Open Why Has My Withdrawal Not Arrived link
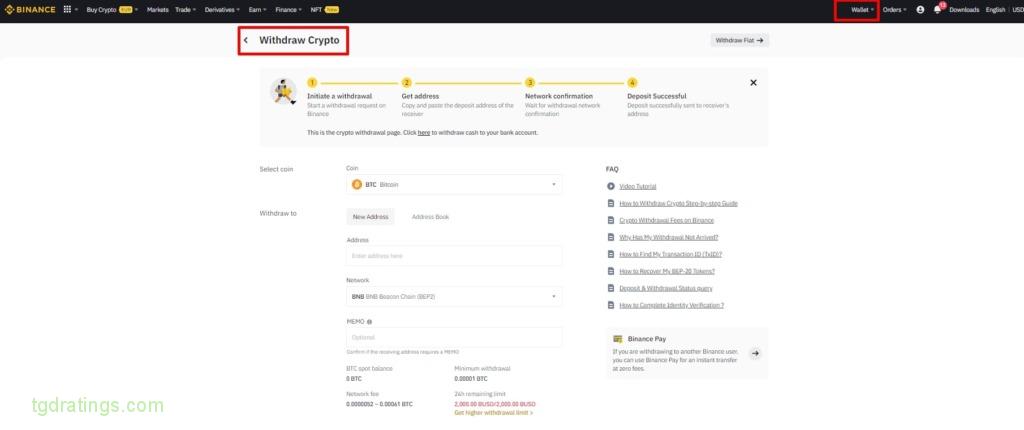 click(669, 237)
